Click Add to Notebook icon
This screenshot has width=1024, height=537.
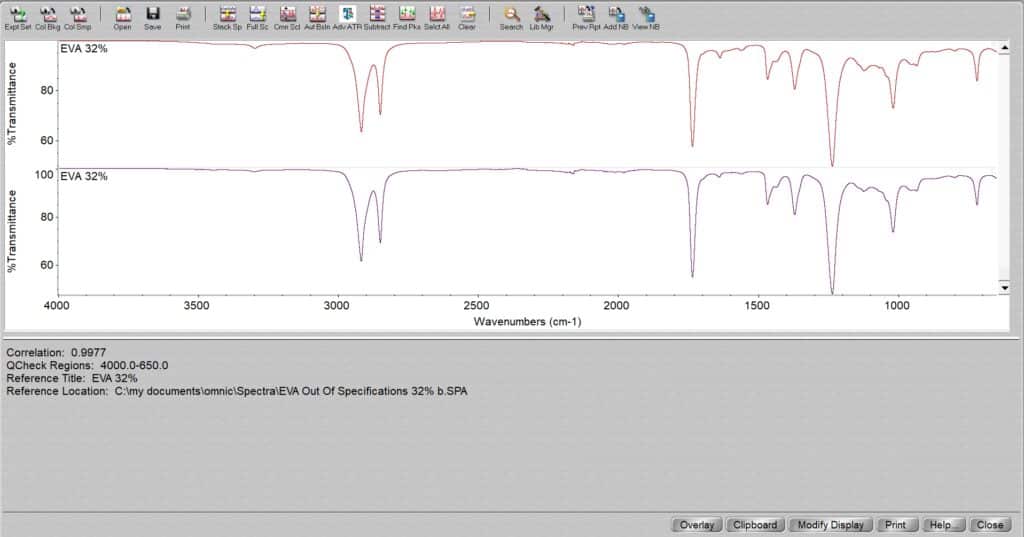pos(616,16)
